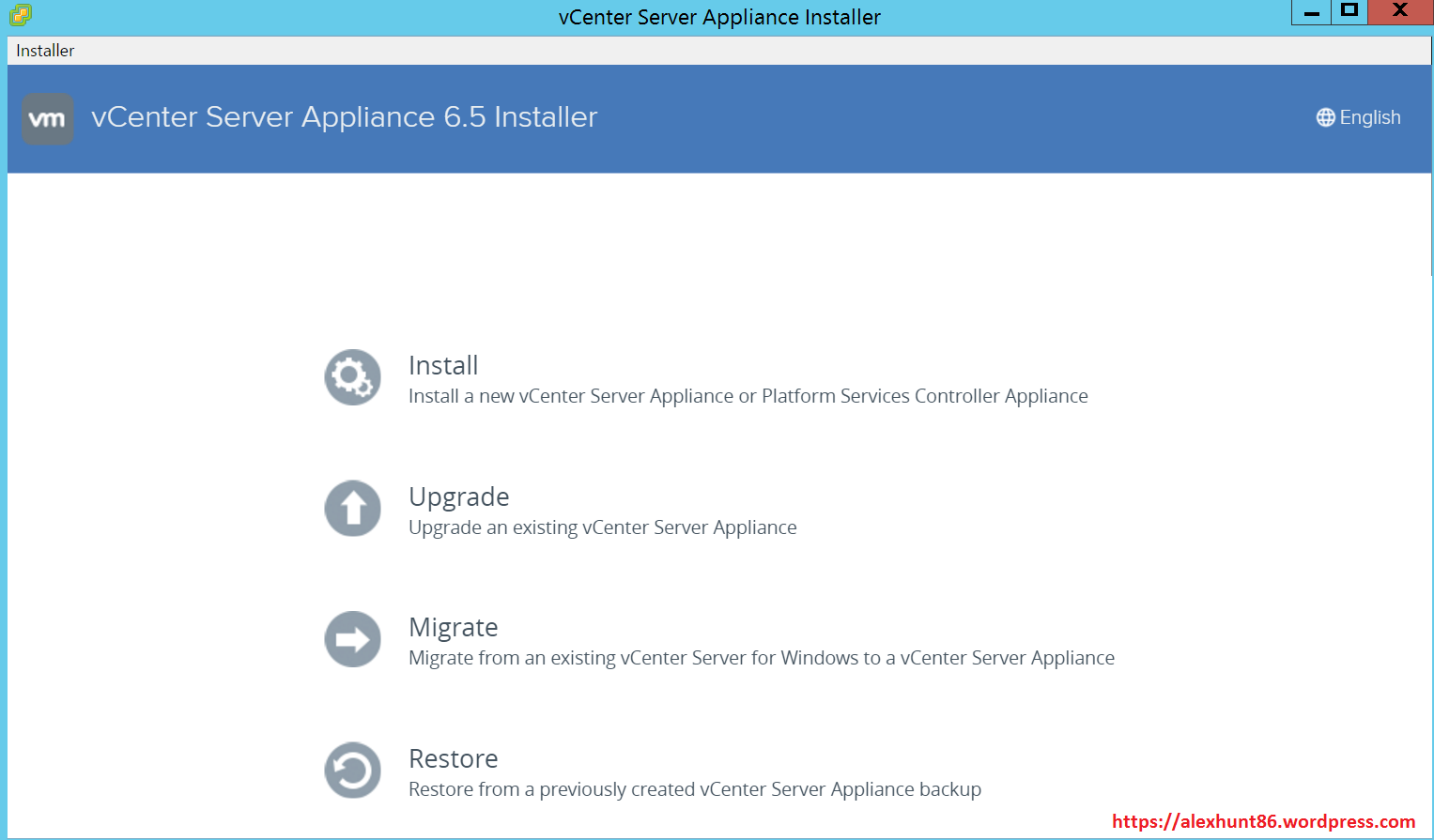Click the vertical scrollbar on right edge

tap(1429, 225)
